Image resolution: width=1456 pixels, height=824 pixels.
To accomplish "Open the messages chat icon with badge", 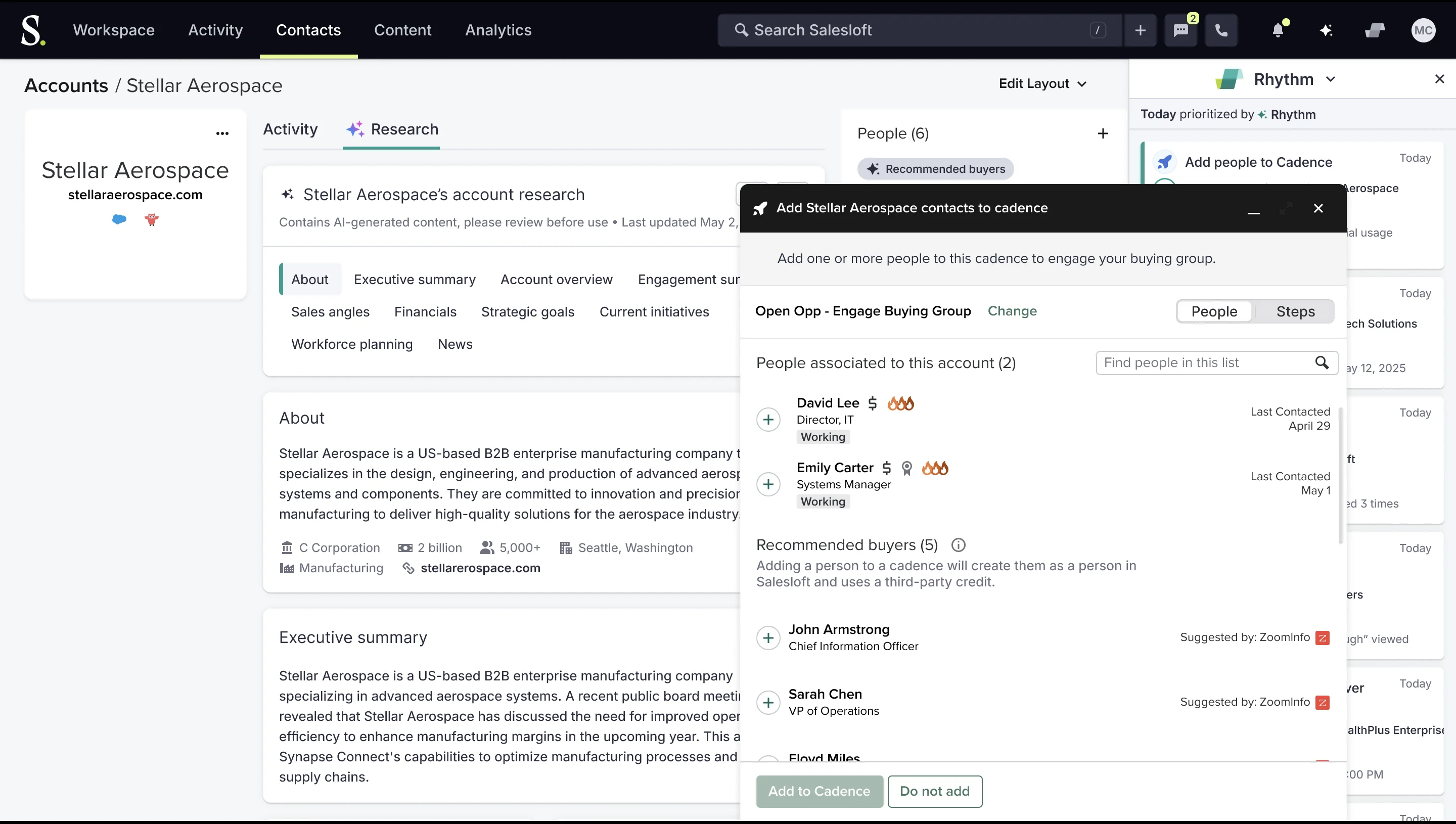I will click(x=1181, y=30).
